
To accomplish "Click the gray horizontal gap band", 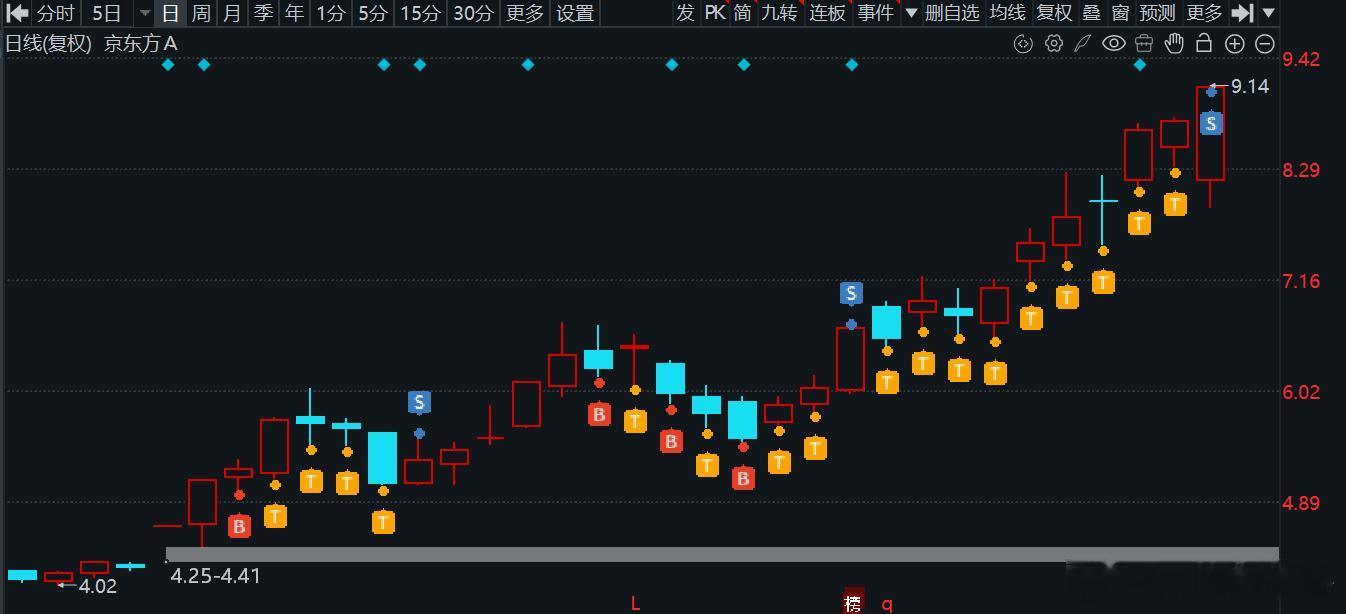I will [x=722, y=554].
